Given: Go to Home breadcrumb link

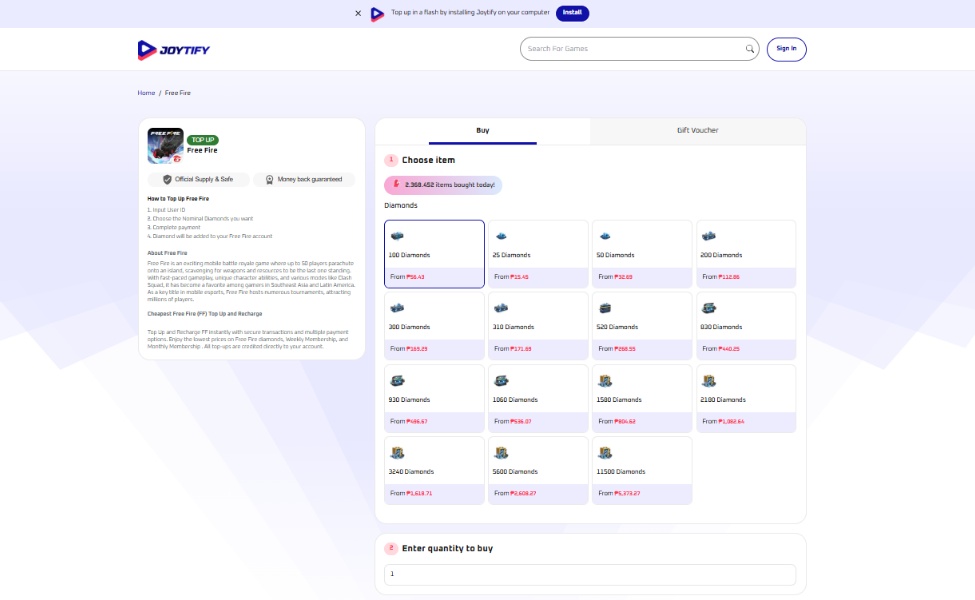Looking at the screenshot, I should tap(146, 93).
